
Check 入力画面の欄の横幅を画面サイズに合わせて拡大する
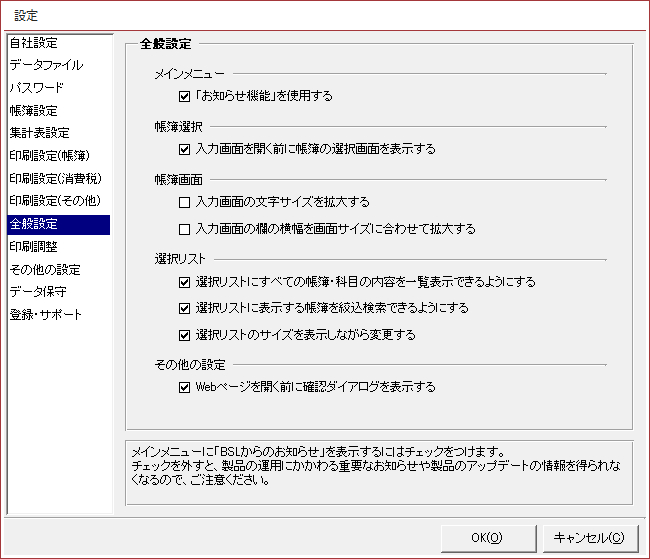(184, 229)
